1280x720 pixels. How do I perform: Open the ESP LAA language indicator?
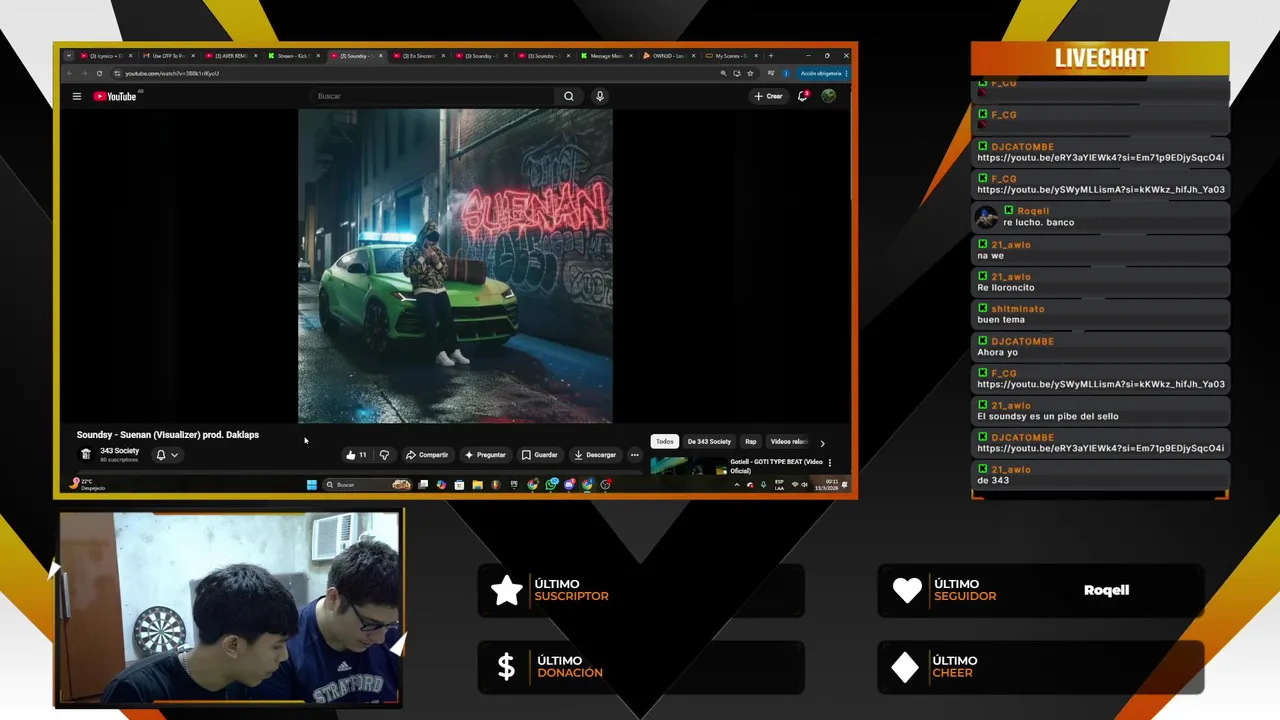pyautogui.click(x=779, y=484)
